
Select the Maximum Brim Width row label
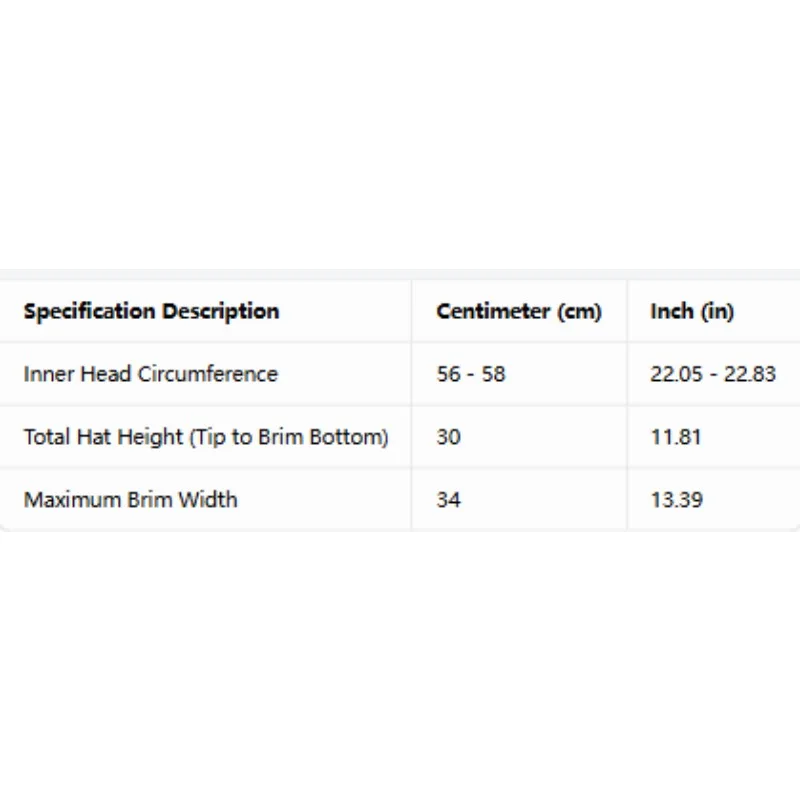click(x=131, y=499)
